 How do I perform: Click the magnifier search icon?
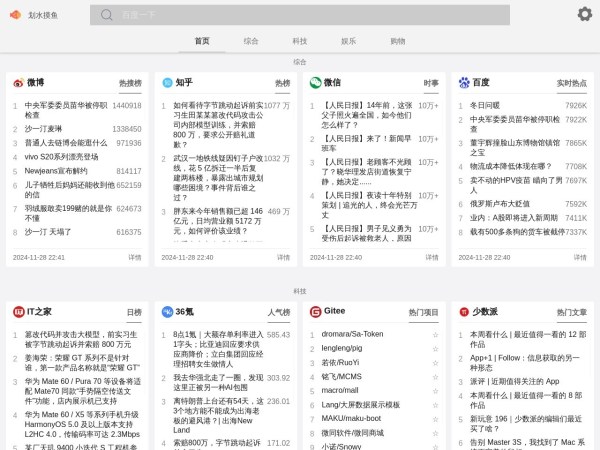[106, 15]
